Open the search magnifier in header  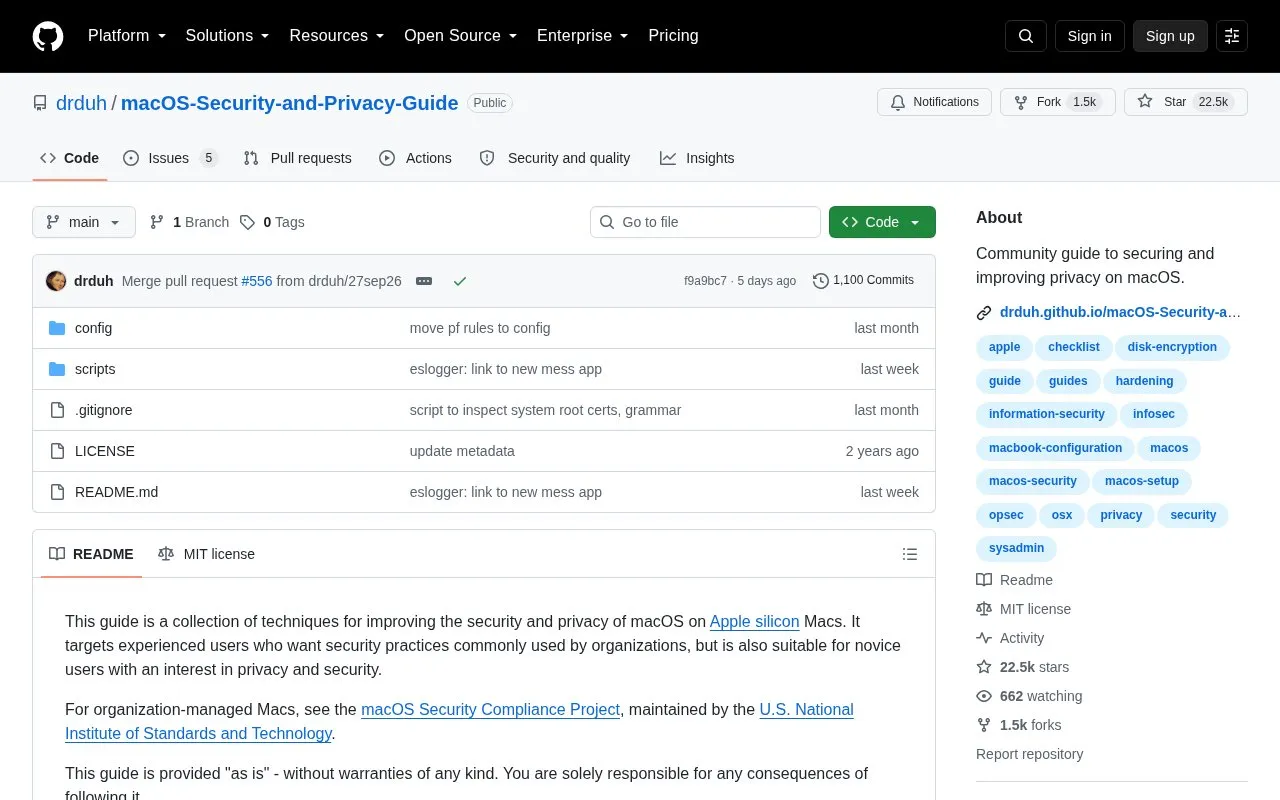pos(1026,36)
